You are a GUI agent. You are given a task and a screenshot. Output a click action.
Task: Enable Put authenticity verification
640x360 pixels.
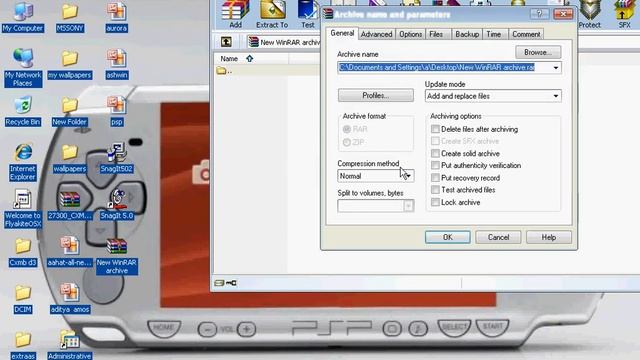[x=435, y=165]
